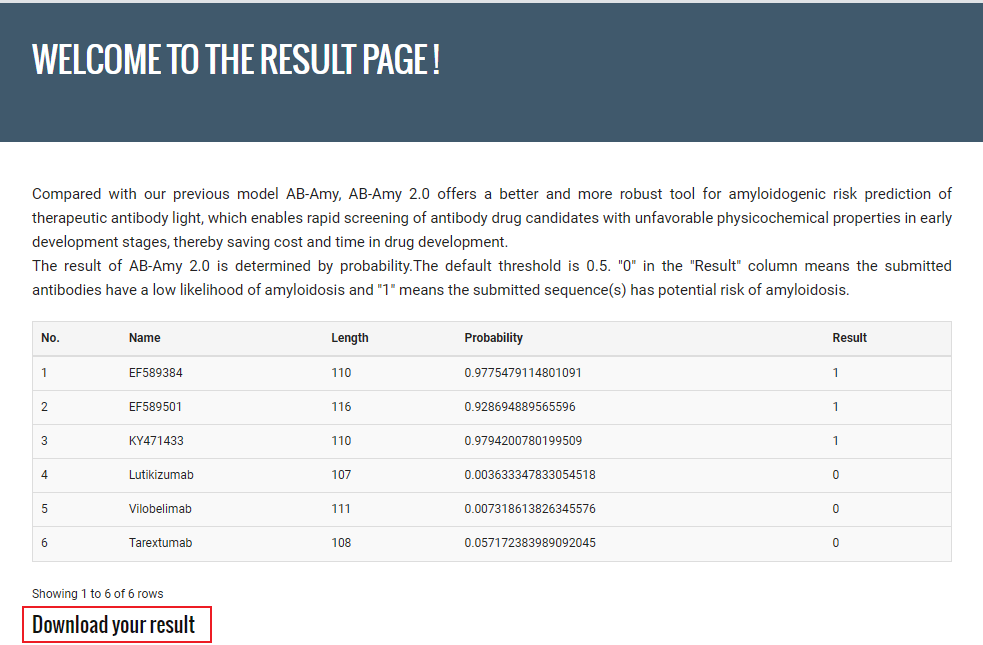
Task: Select the EF589384 name cell
Action: pos(155,373)
